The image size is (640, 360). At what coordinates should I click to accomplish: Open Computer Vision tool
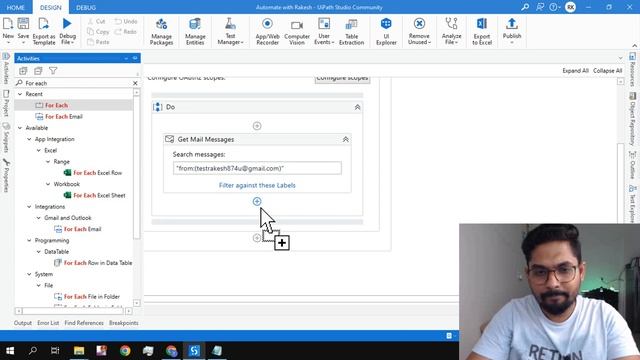297,31
